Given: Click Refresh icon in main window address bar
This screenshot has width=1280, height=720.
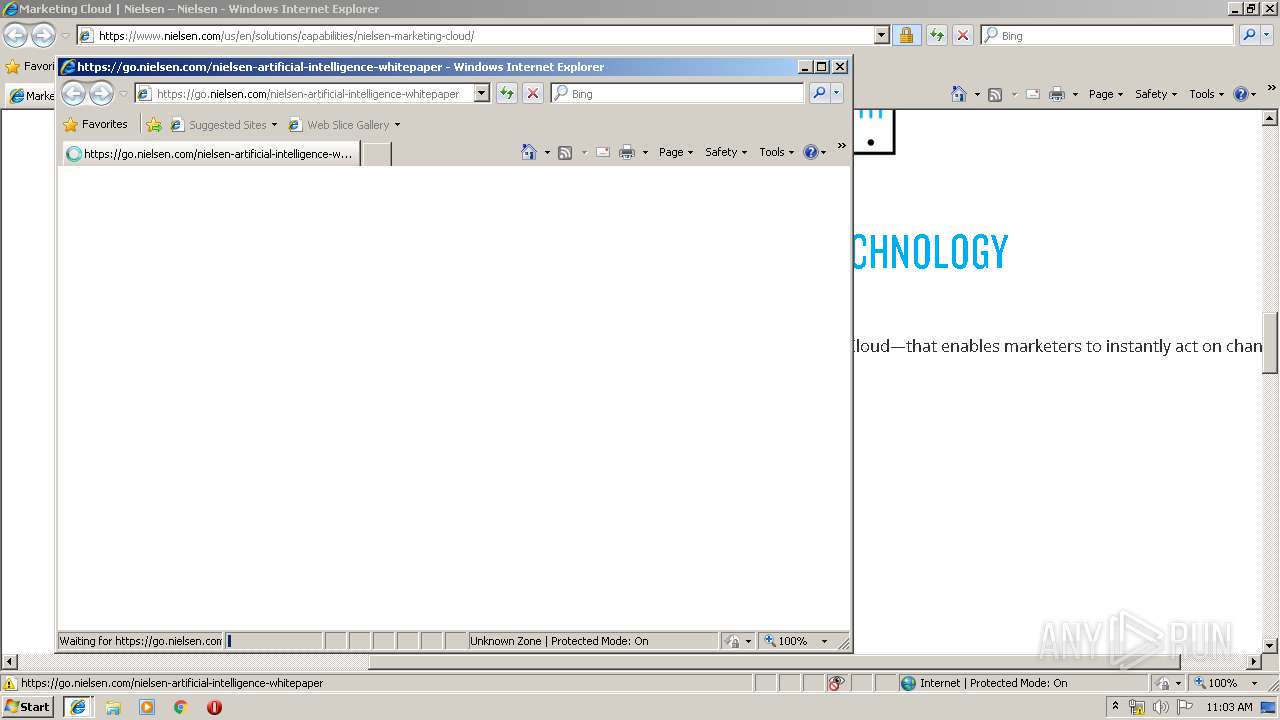Looking at the screenshot, I should 937,35.
